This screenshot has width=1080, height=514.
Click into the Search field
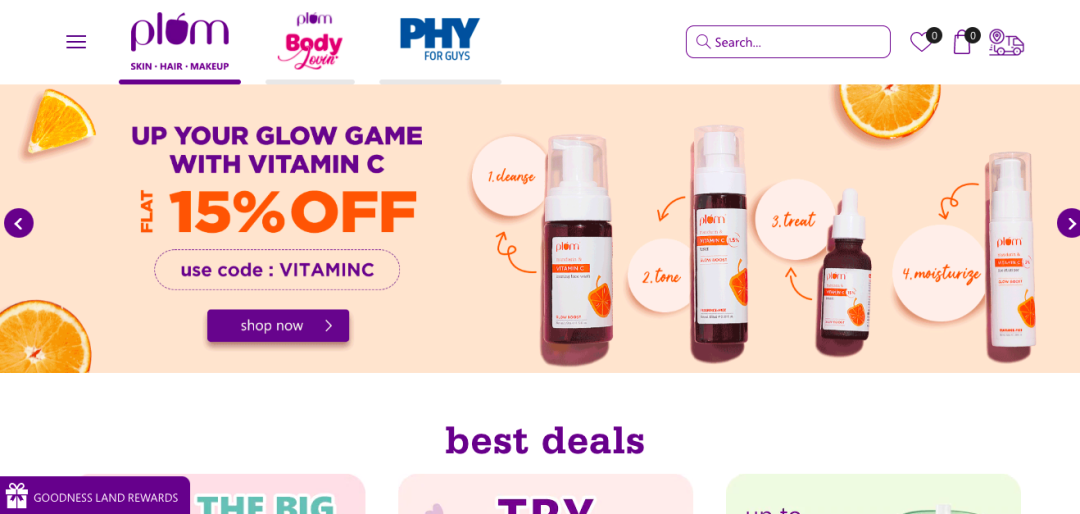[x=788, y=42]
